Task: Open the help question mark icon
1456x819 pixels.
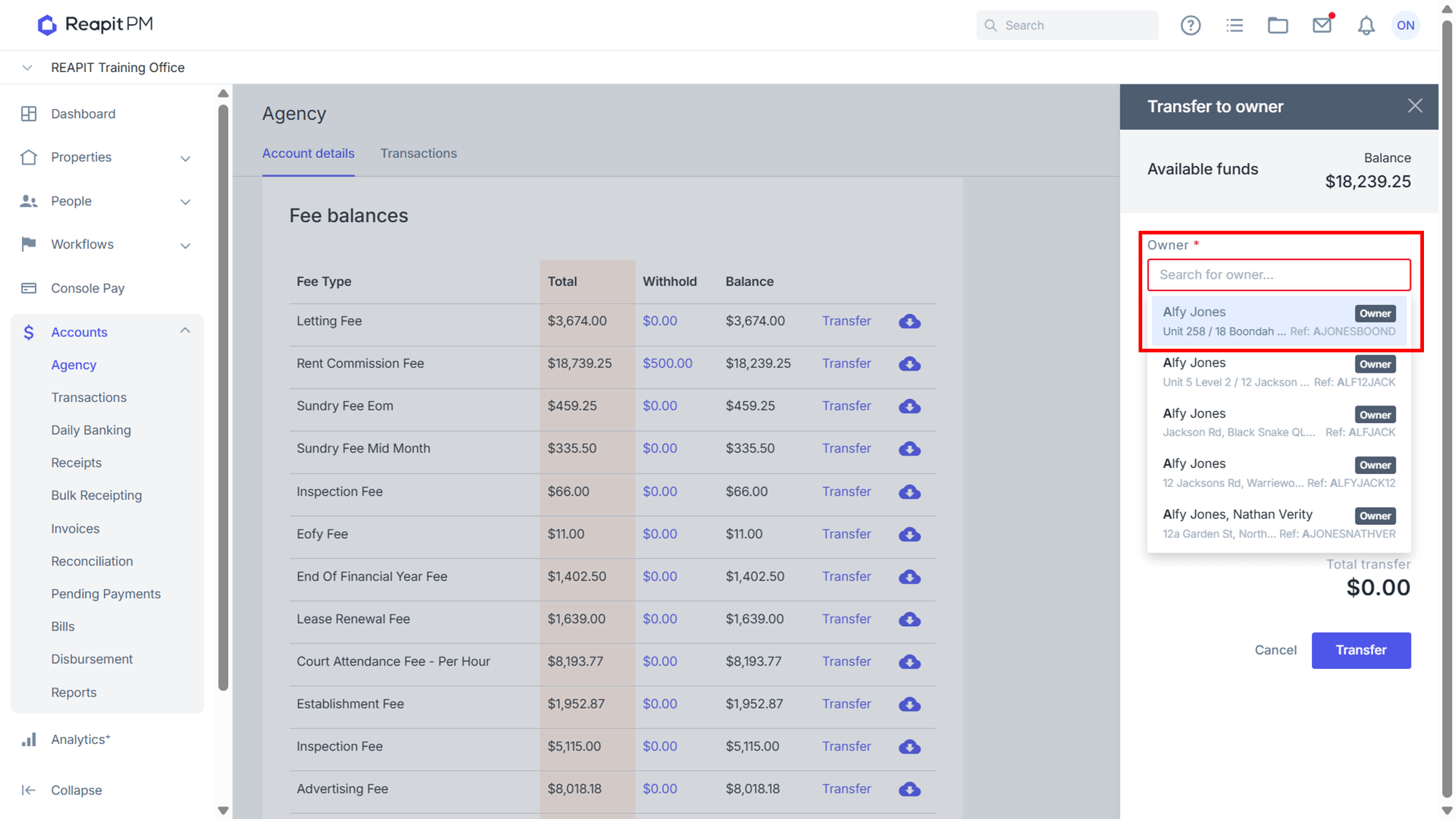Action: click(x=1190, y=25)
